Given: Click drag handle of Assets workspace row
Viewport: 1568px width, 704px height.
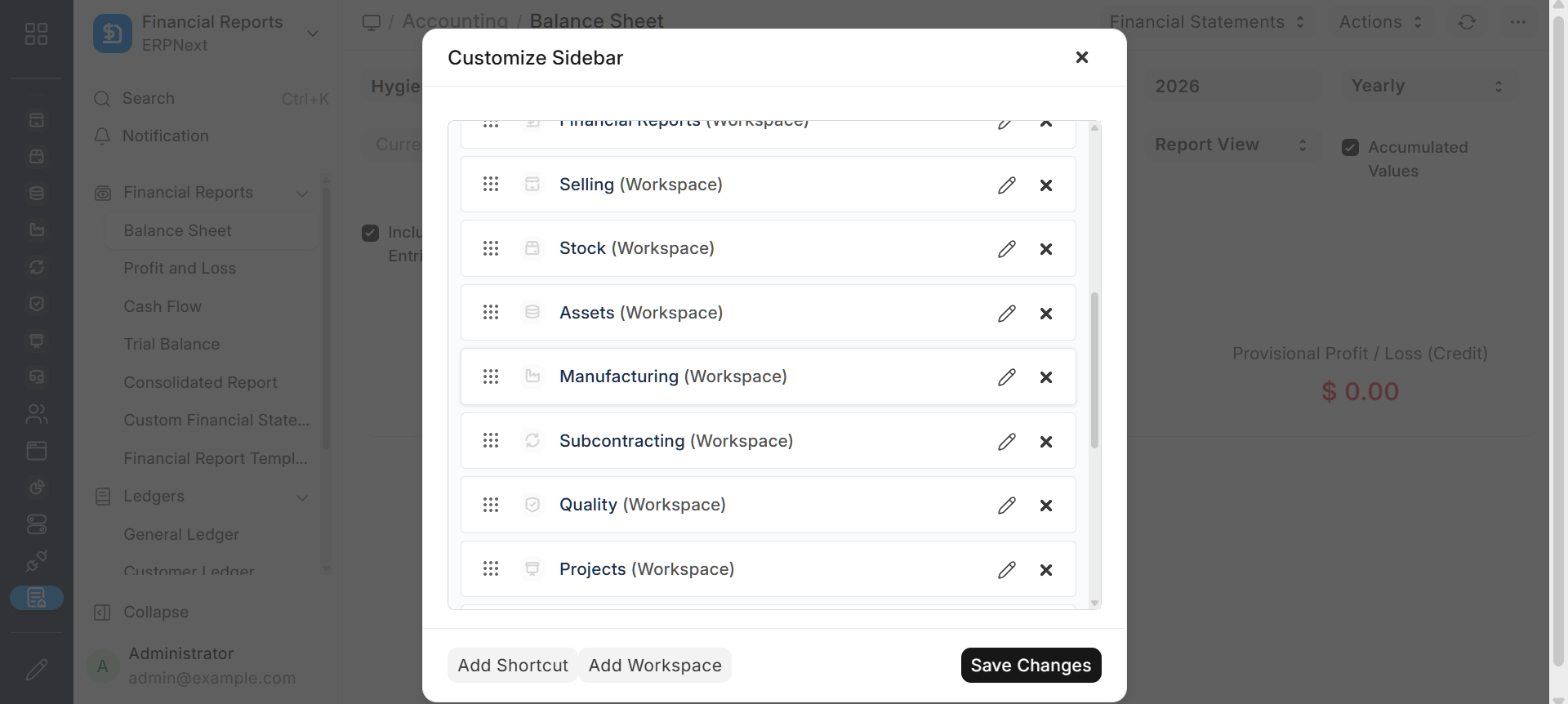Looking at the screenshot, I should tap(491, 313).
